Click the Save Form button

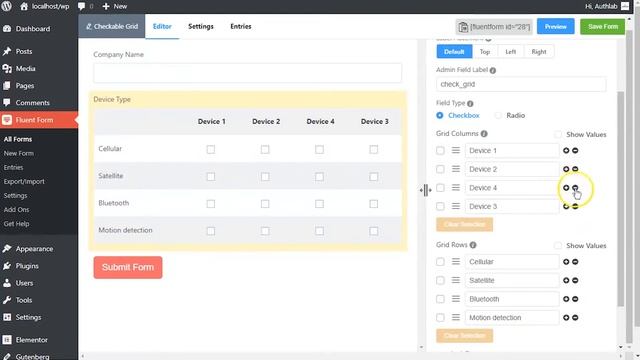[602, 27]
